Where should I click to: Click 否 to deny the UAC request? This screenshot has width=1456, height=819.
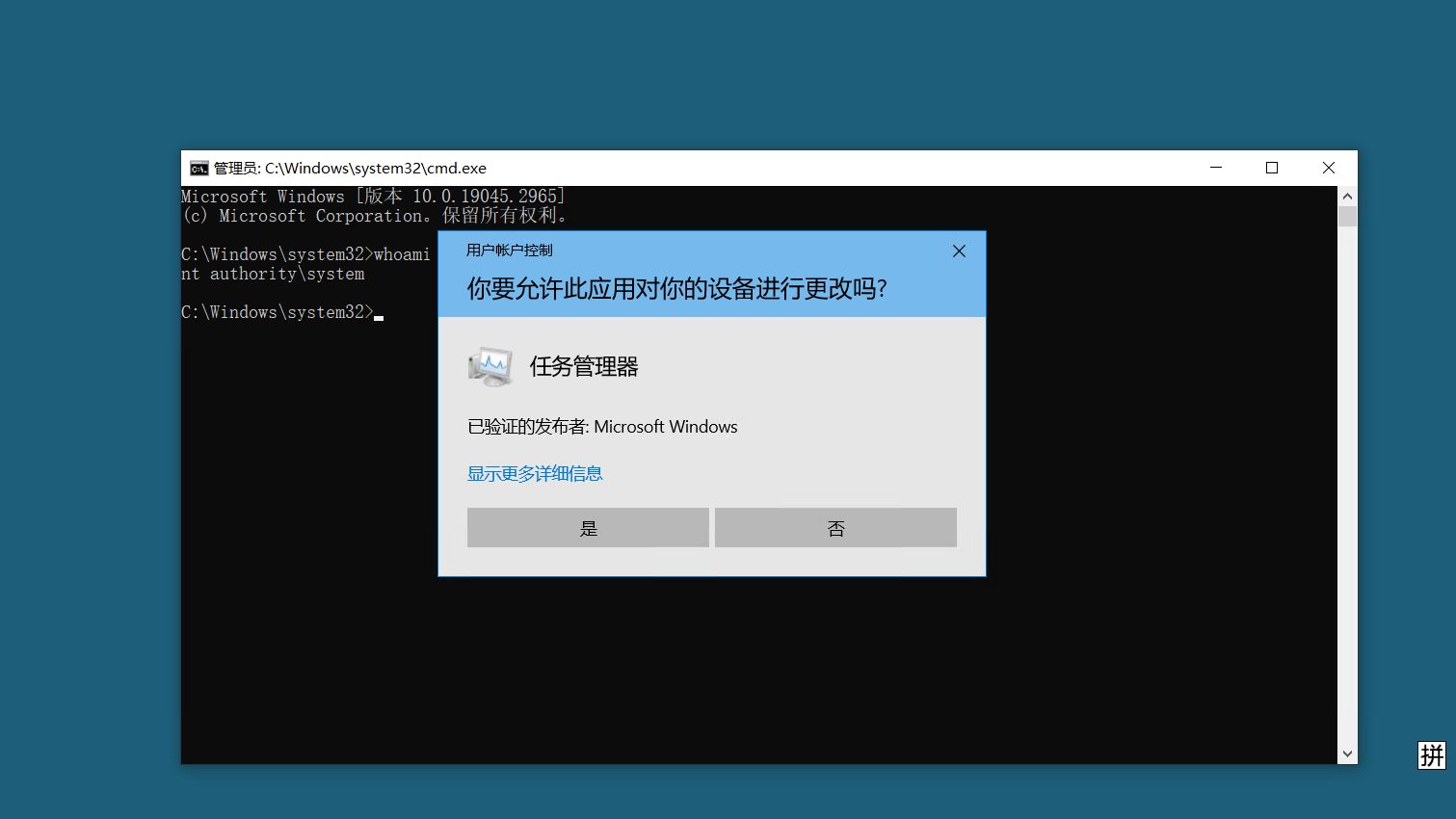pos(835,527)
